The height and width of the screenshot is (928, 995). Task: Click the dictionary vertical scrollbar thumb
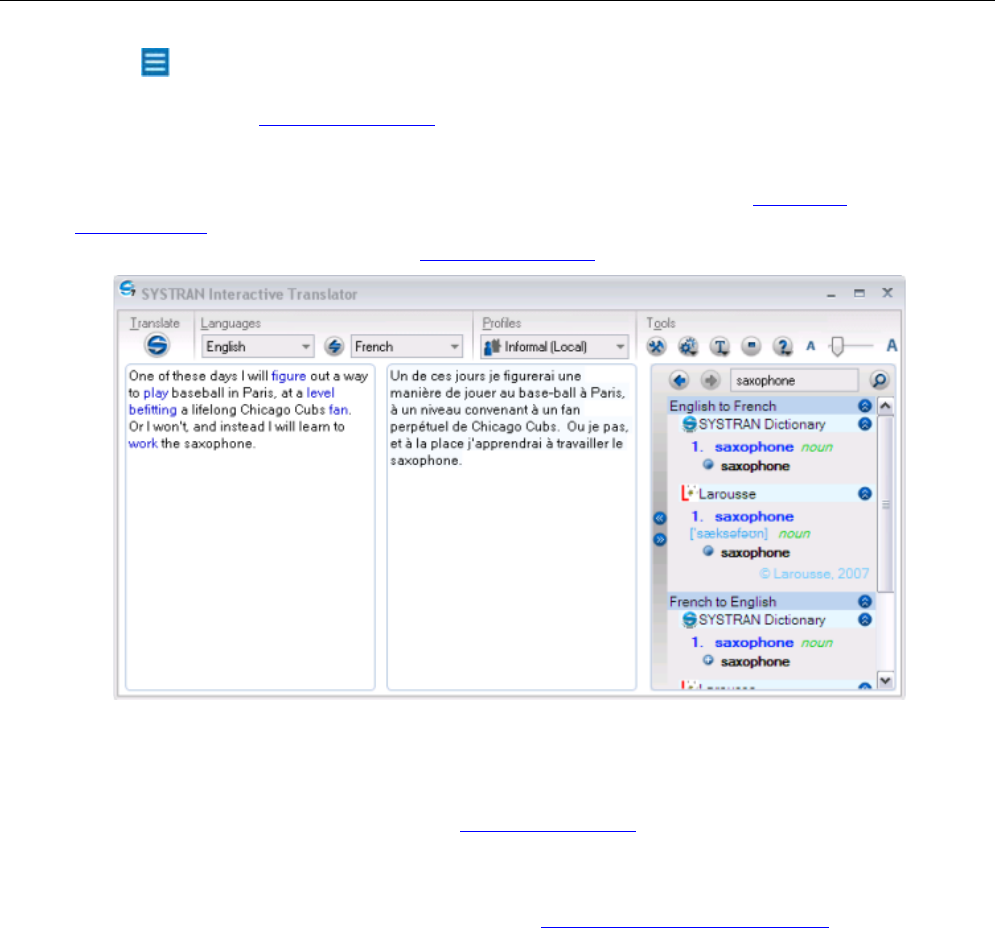(886, 504)
